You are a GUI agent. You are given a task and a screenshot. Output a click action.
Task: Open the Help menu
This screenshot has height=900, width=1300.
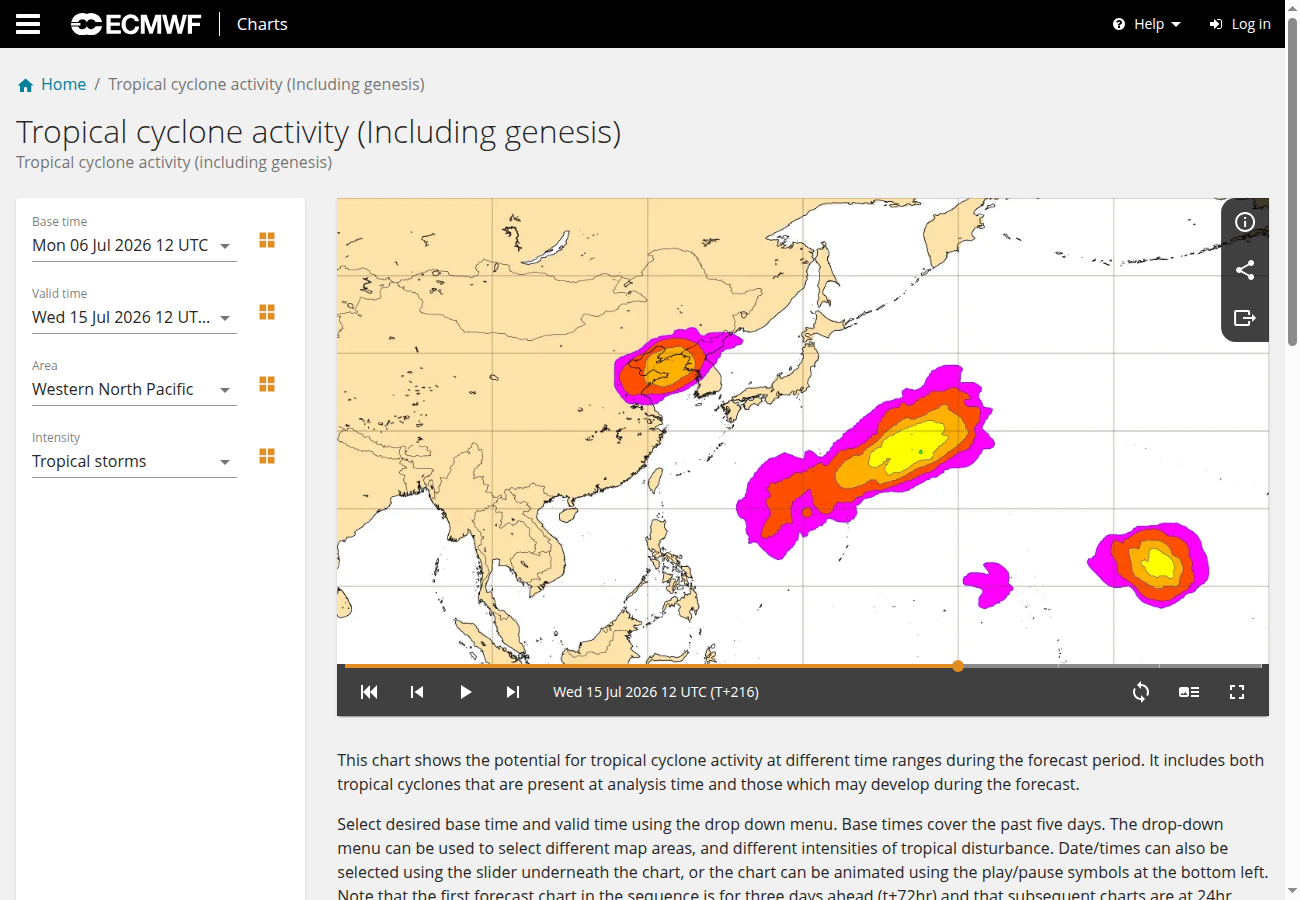point(1147,24)
